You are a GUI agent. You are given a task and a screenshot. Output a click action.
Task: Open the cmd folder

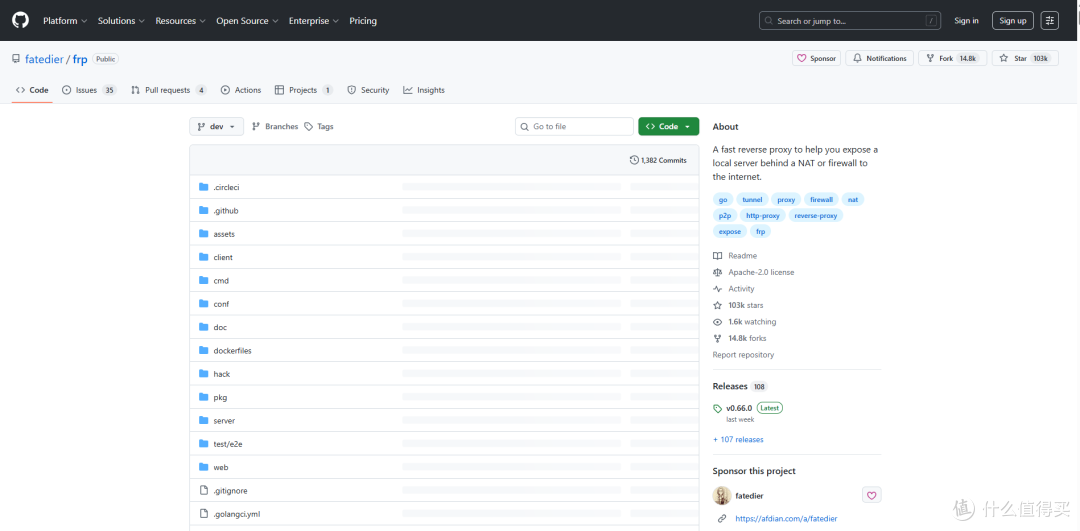click(x=221, y=281)
